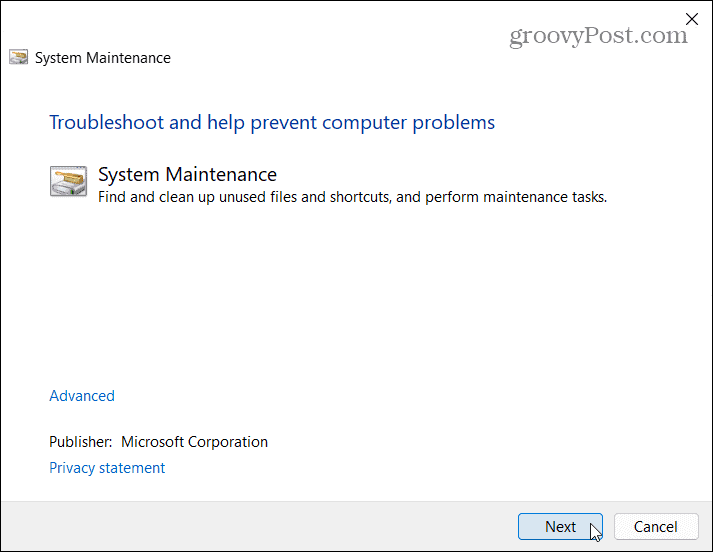The width and height of the screenshot is (713, 555).
Task: Click the word 'Troubleshoot' in the heading
Action: (106, 122)
